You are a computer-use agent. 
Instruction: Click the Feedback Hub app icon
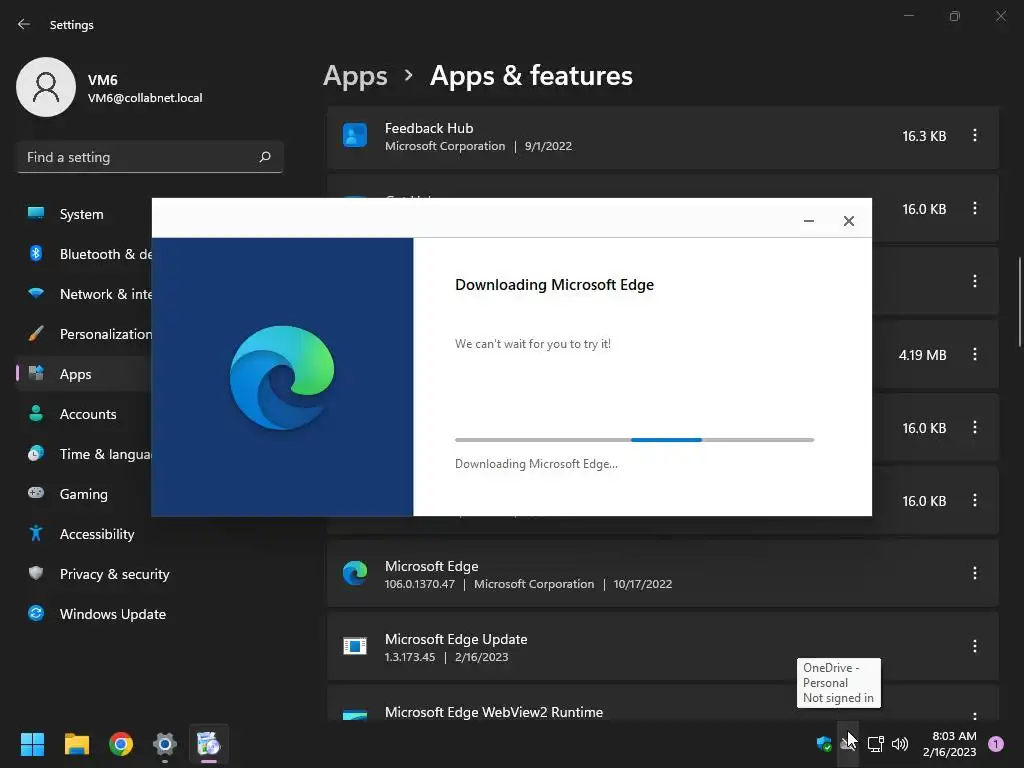pyautogui.click(x=355, y=135)
